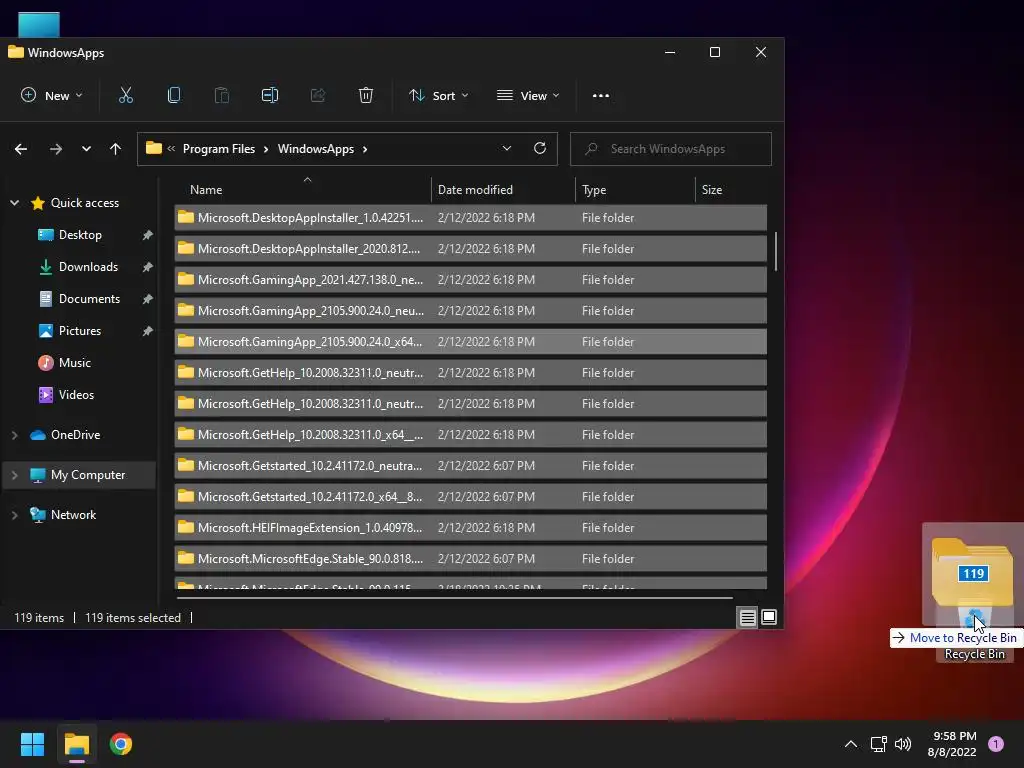Viewport: 1024px width, 768px height.
Task: Refresh the WindowsApps folder view
Action: 539,148
